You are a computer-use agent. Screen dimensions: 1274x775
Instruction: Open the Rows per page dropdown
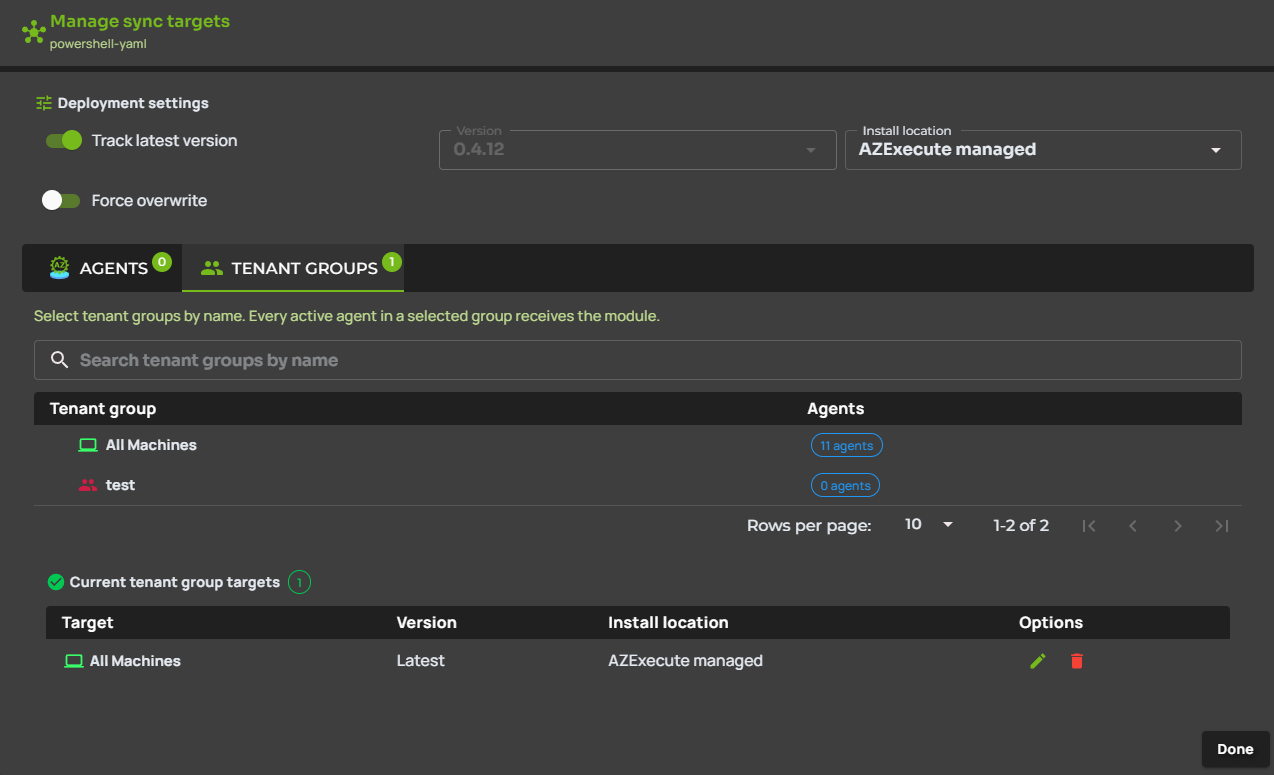[929, 525]
